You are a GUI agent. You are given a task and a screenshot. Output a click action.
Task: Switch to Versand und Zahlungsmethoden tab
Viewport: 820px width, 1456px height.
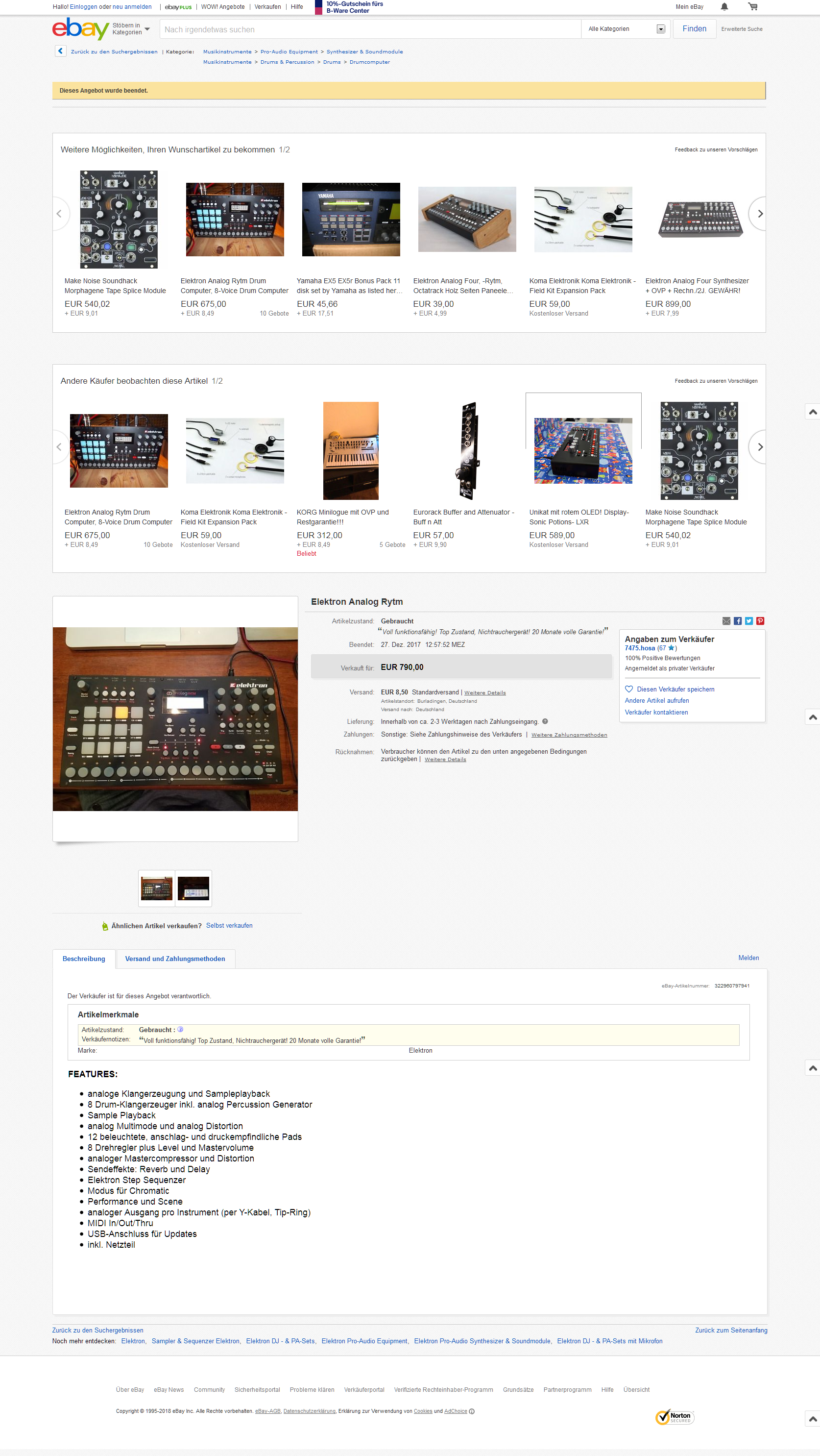(x=175, y=959)
